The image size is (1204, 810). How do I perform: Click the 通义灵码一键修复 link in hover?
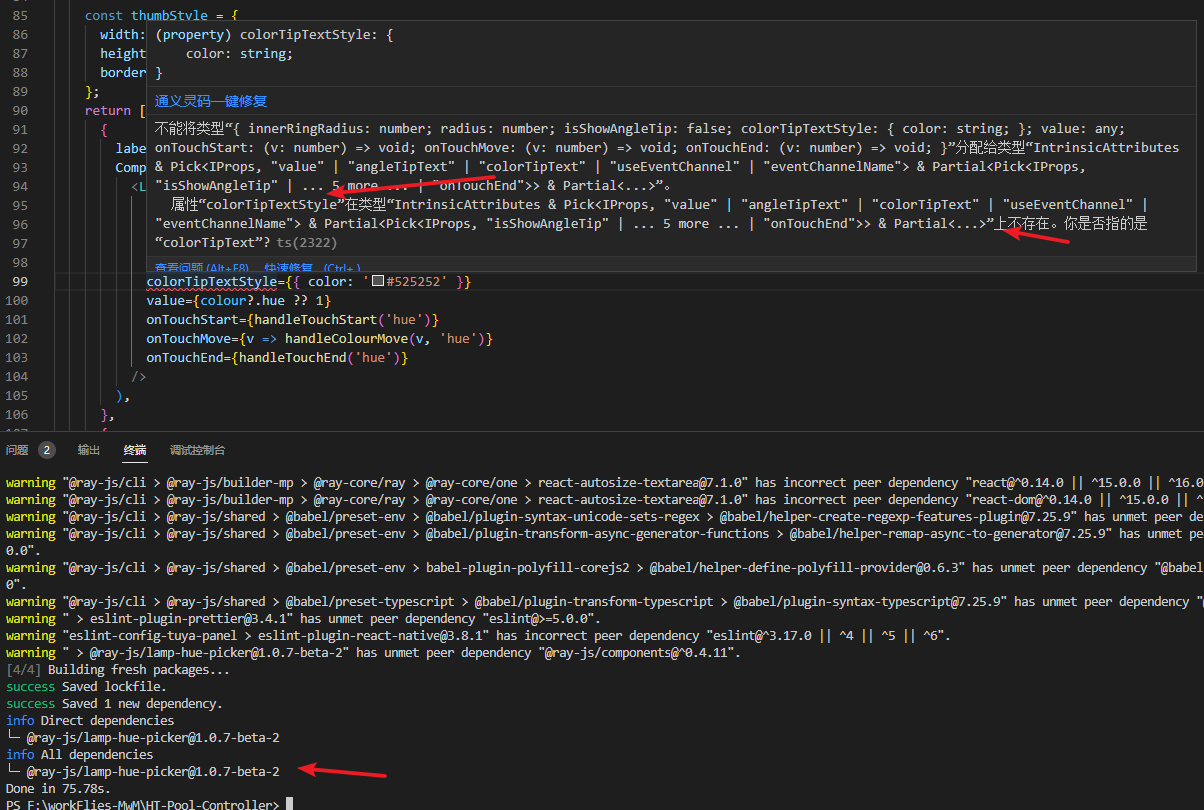click(x=211, y=102)
